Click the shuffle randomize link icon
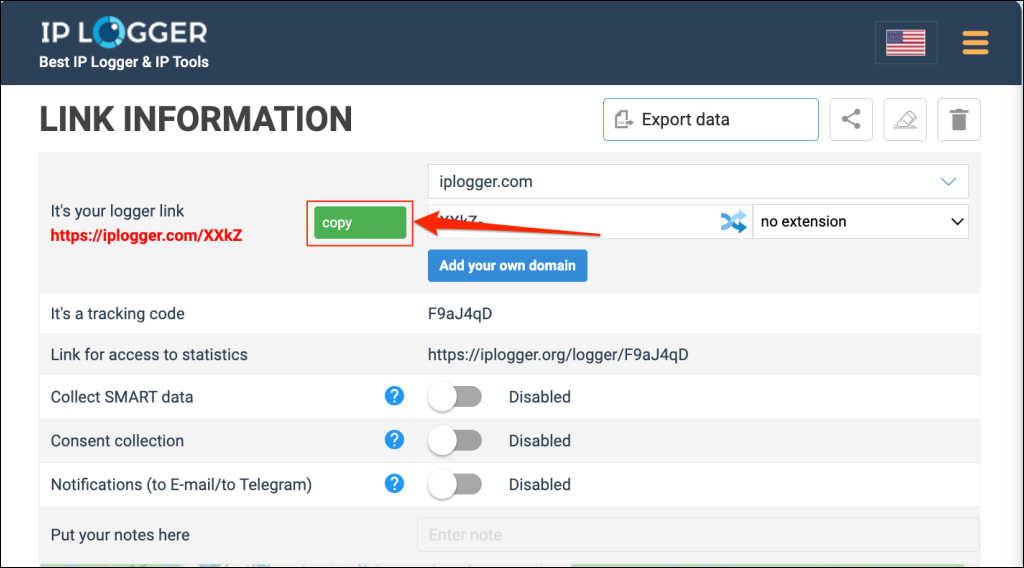Image resolution: width=1024 pixels, height=568 pixels. pyautogui.click(x=733, y=222)
